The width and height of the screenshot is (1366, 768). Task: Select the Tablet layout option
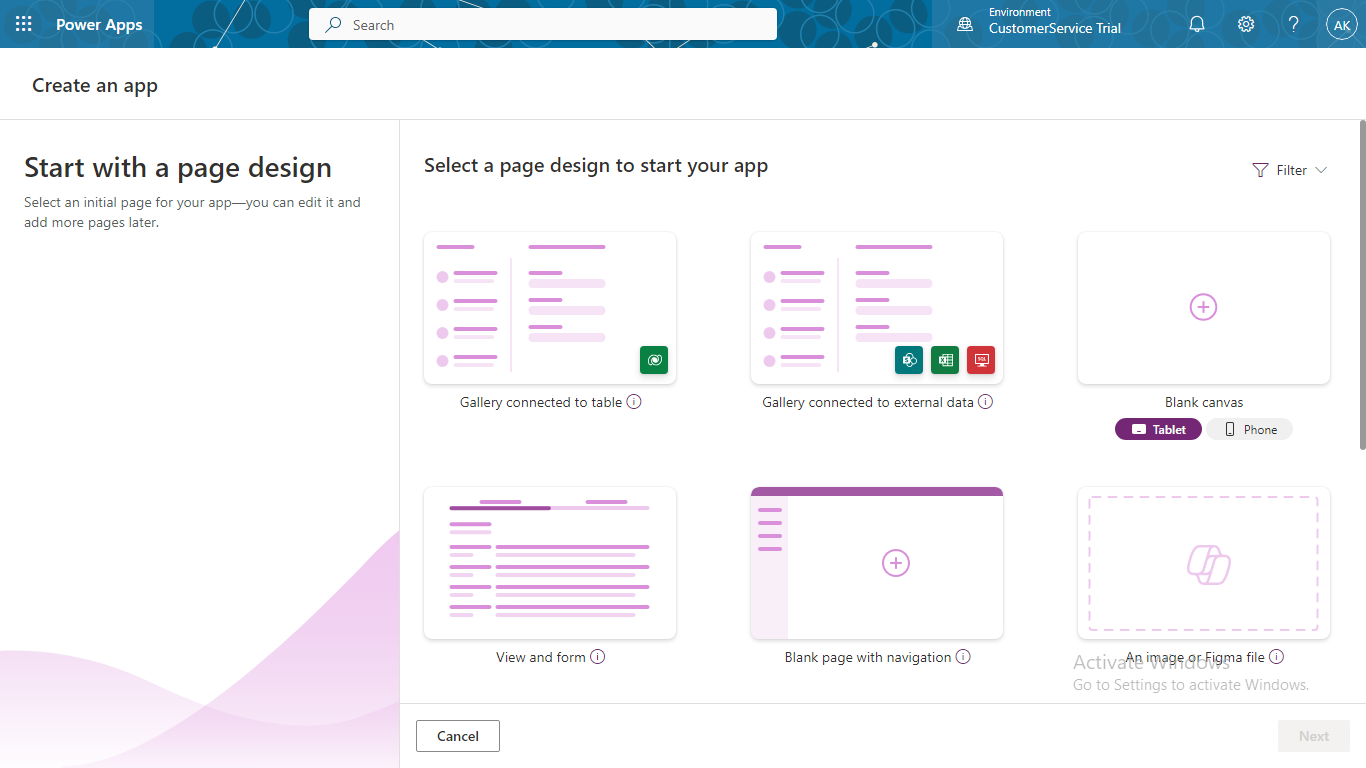[x=1158, y=429]
